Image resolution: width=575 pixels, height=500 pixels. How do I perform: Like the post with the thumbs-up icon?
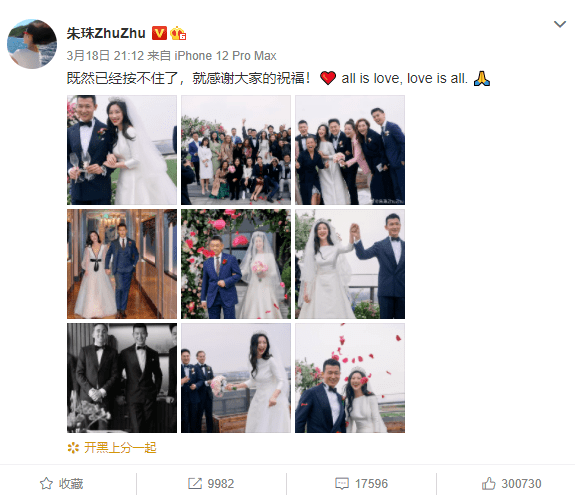click(x=488, y=483)
